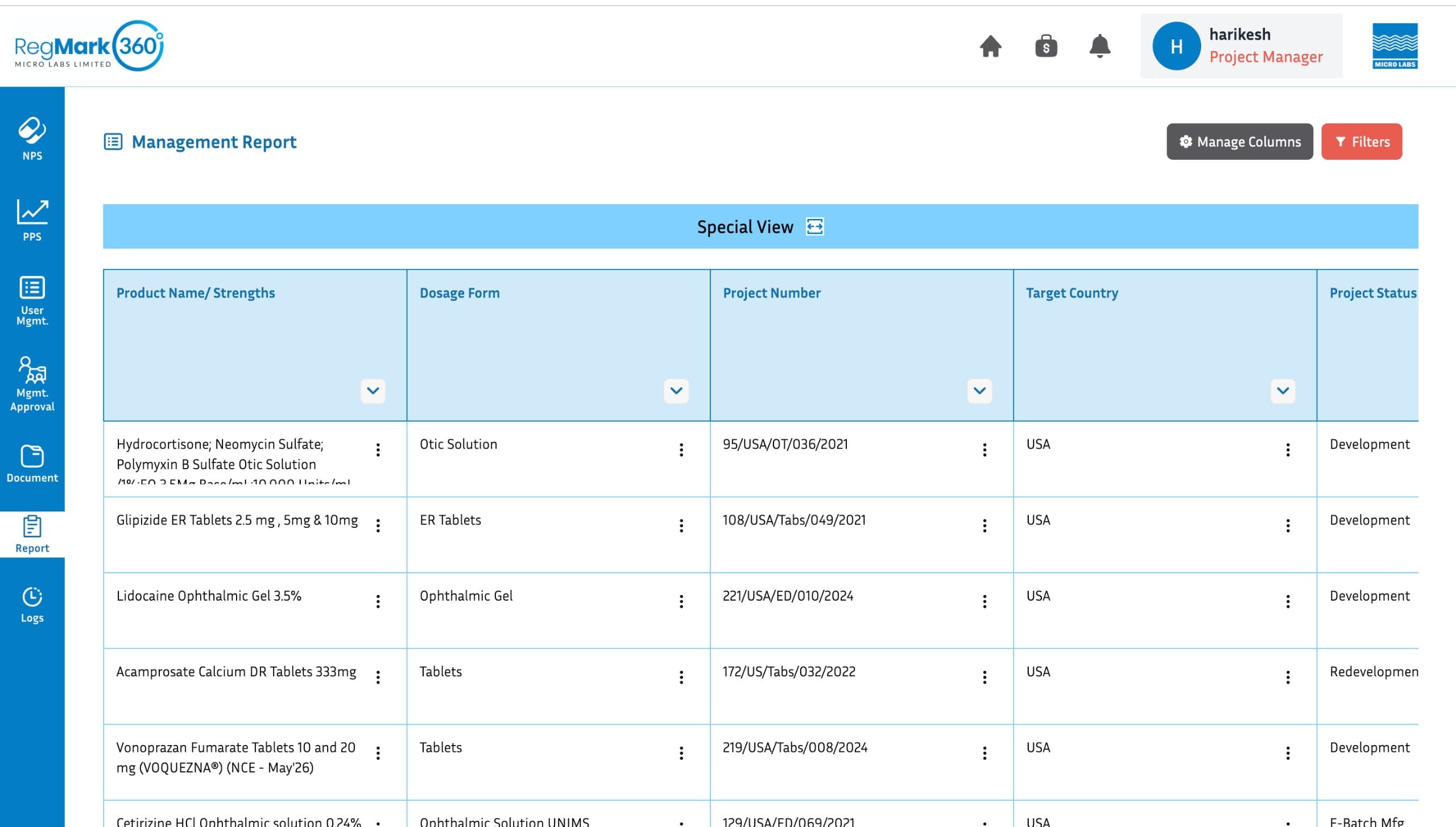
Task: Open menu for Otic Solution cell
Action: pyautogui.click(x=681, y=450)
